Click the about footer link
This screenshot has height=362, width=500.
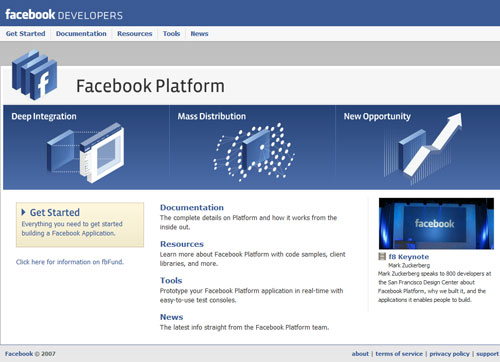point(360,354)
